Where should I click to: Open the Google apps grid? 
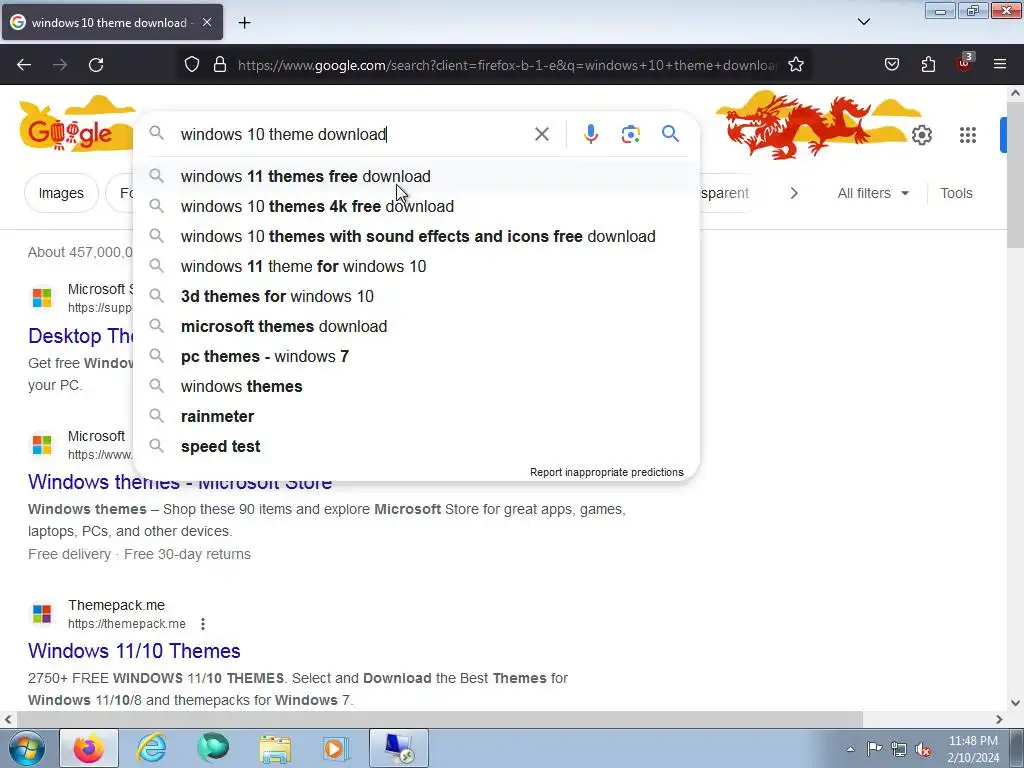click(x=968, y=135)
